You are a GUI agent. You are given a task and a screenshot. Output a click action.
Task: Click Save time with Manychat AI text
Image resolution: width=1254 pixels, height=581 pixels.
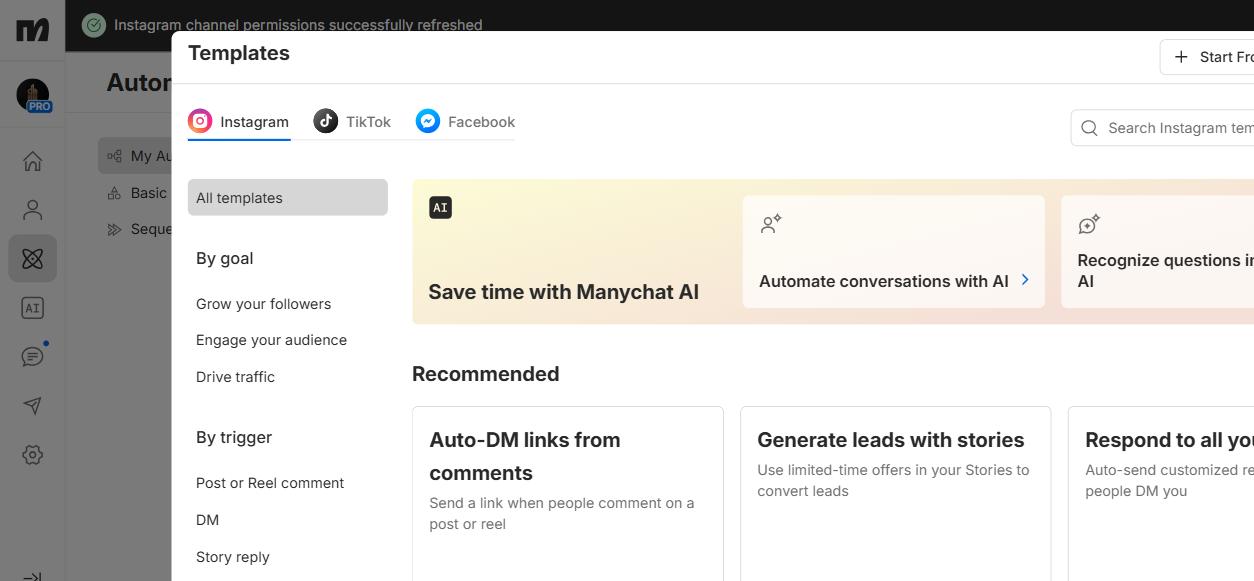(x=563, y=292)
